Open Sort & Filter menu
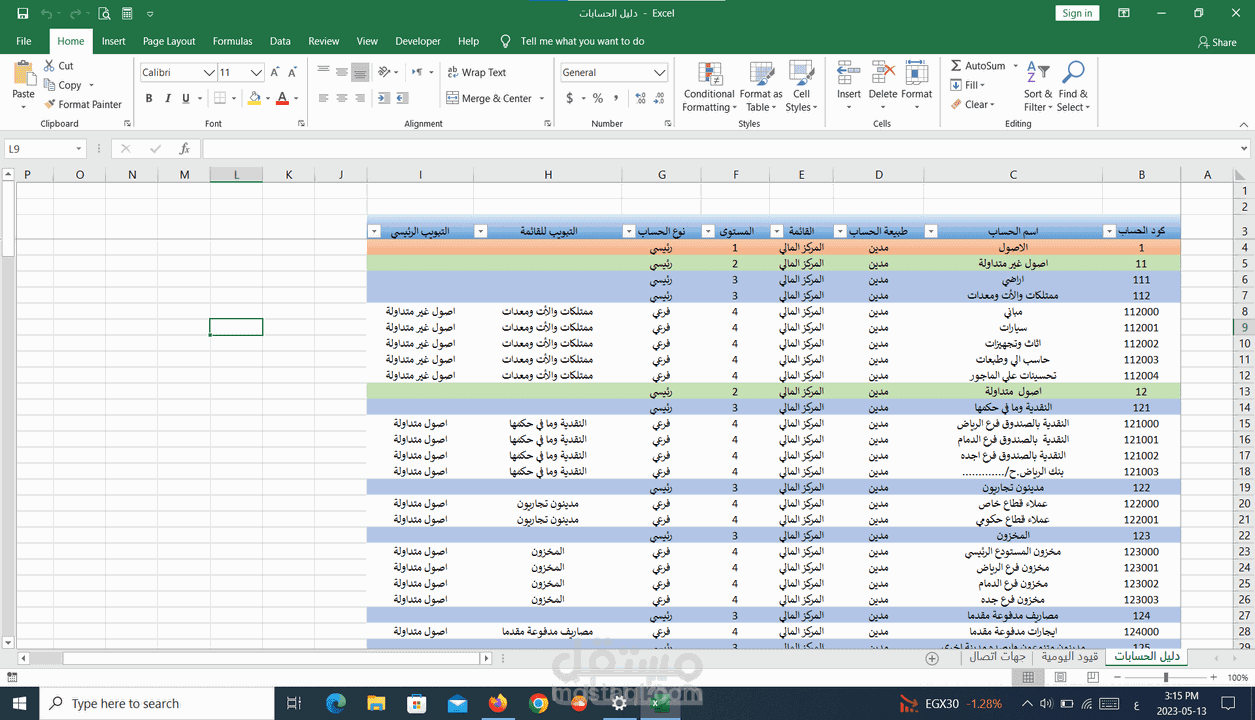This screenshot has width=1255, height=720. pos(1038,88)
